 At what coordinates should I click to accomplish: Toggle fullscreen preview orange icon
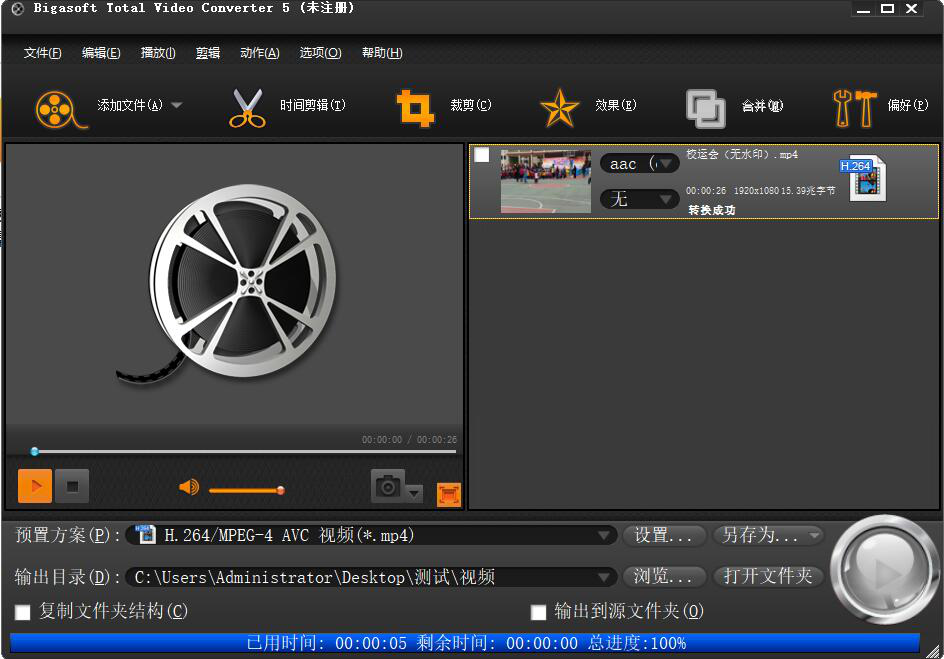click(x=449, y=494)
